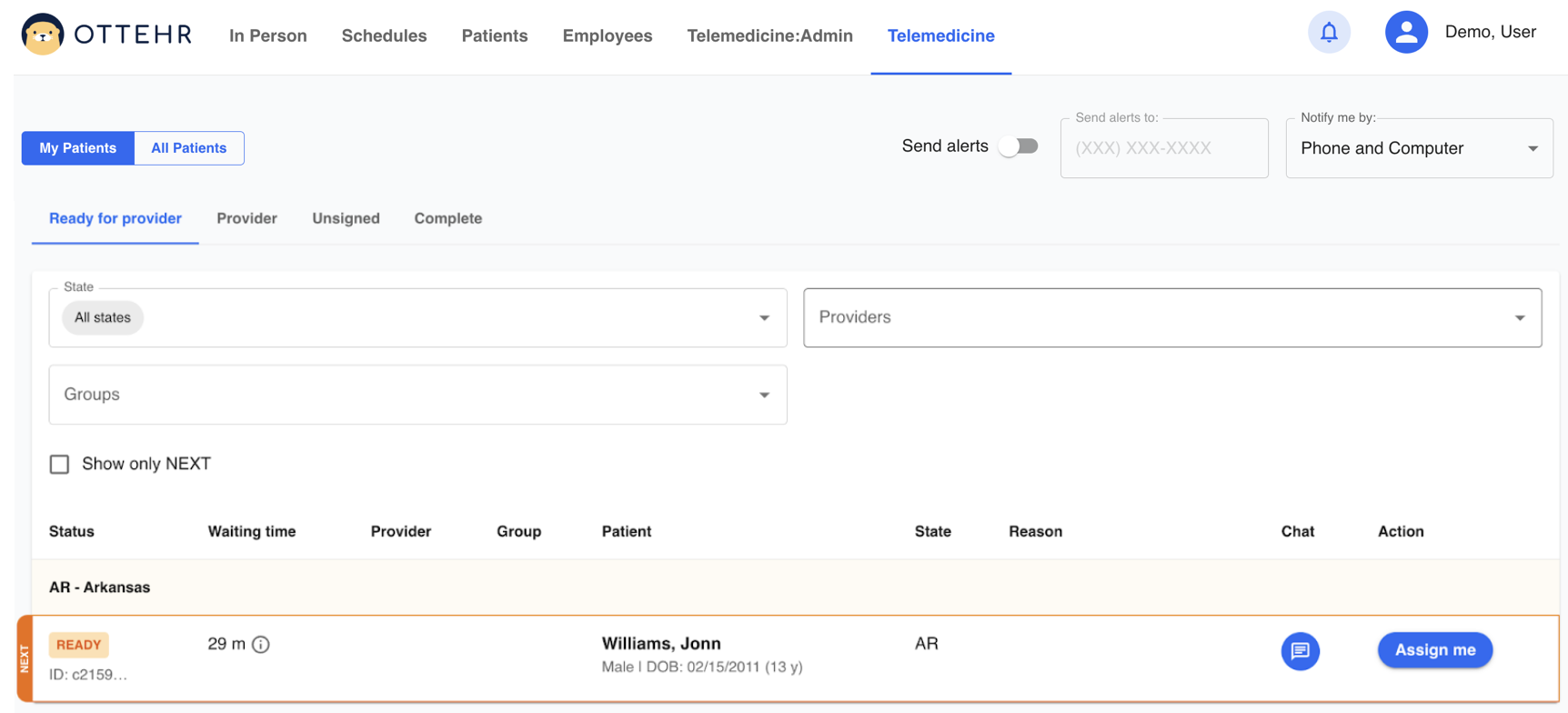The image size is (1568, 713).
Task: Open the Complete tab
Action: (x=447, y=218)
